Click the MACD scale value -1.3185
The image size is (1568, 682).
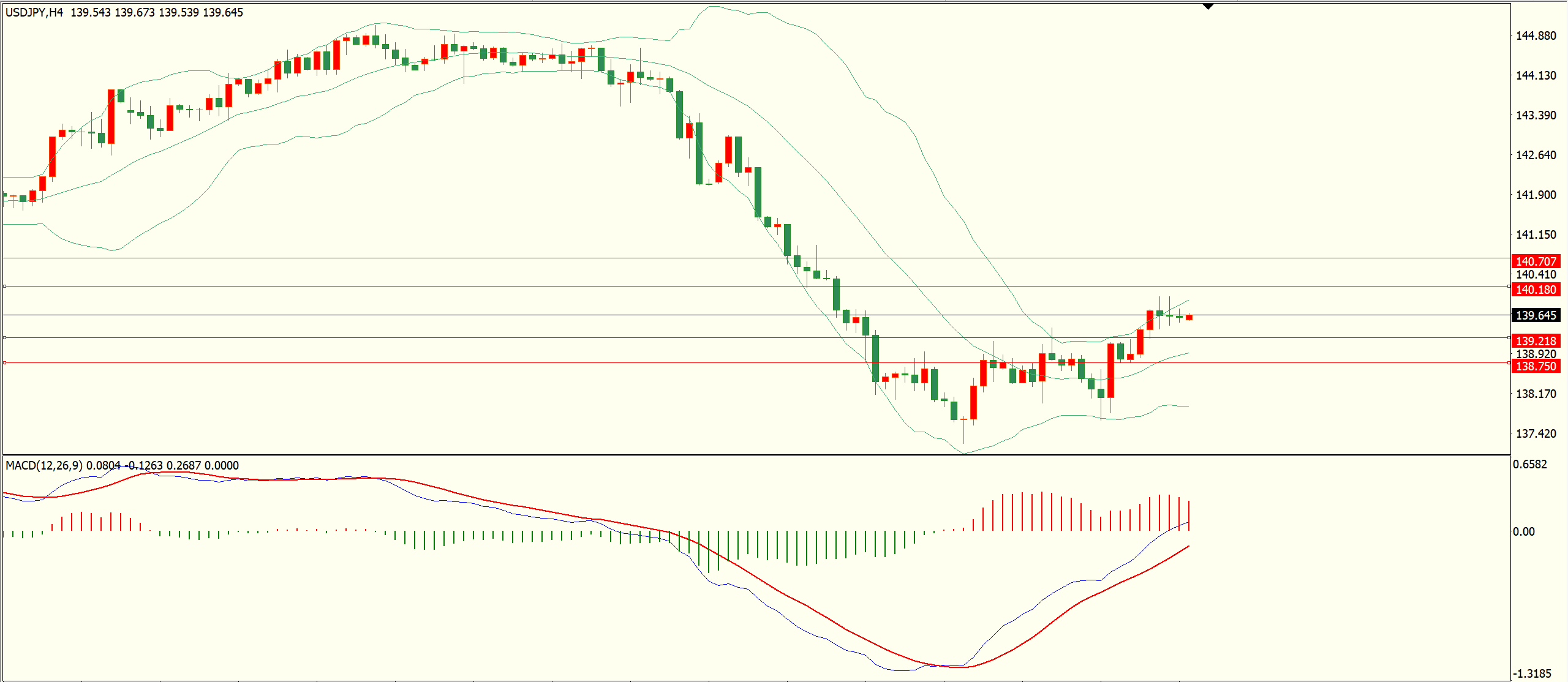pos(1532,673)
